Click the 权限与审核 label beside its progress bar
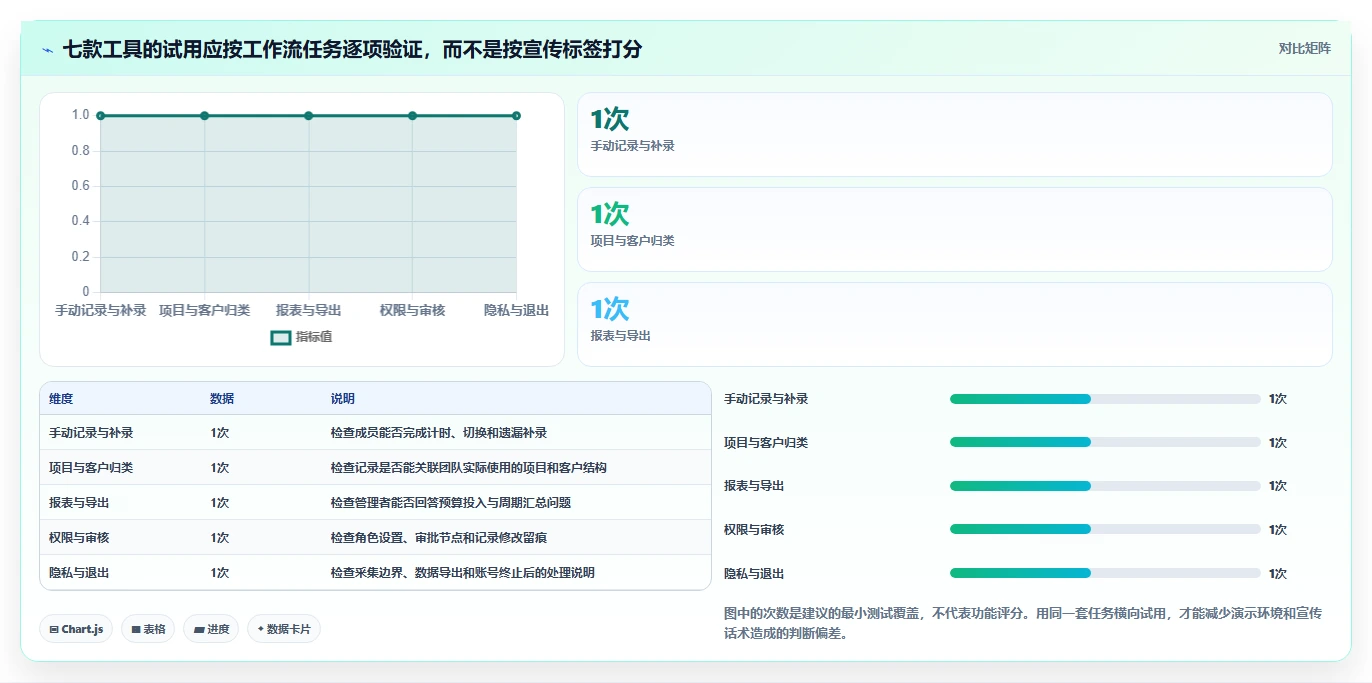The width and height of the screenshot is (1372, 683). click(754, 530)
